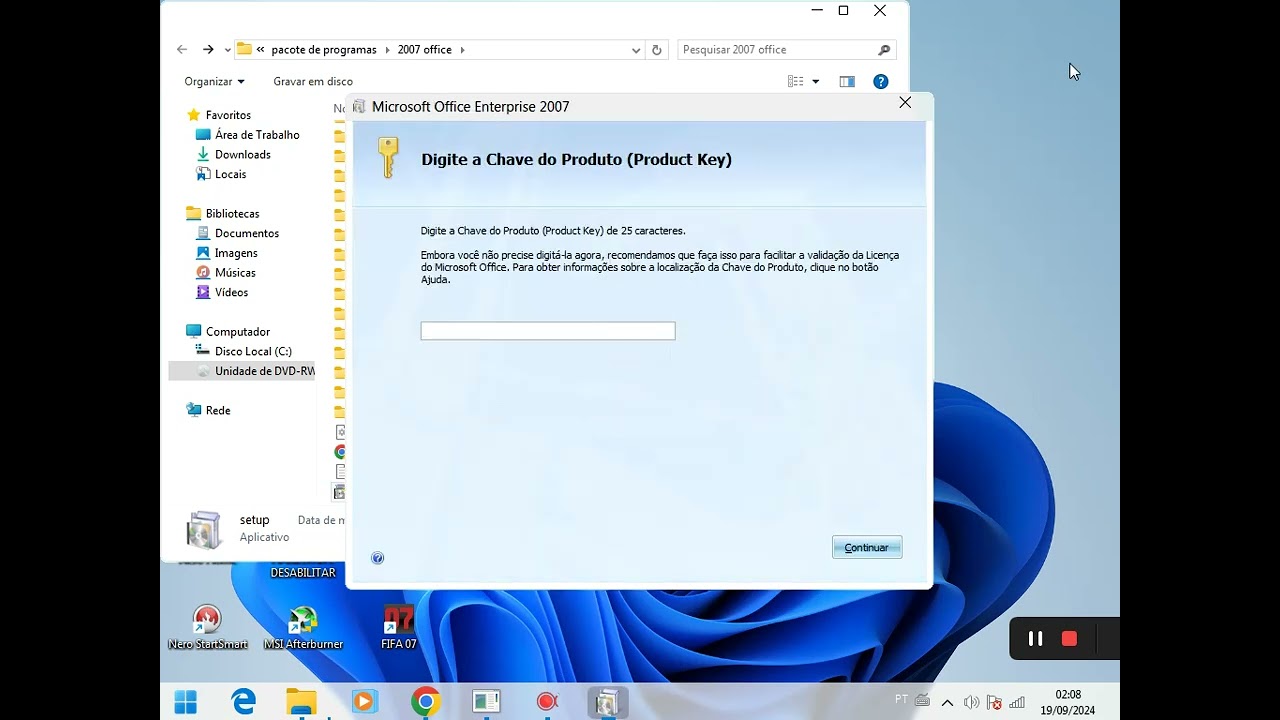Select Favoritos in the navigation pane
Image resolution: width=1280 pixels, height=720 pixels.
coord(228,115)
